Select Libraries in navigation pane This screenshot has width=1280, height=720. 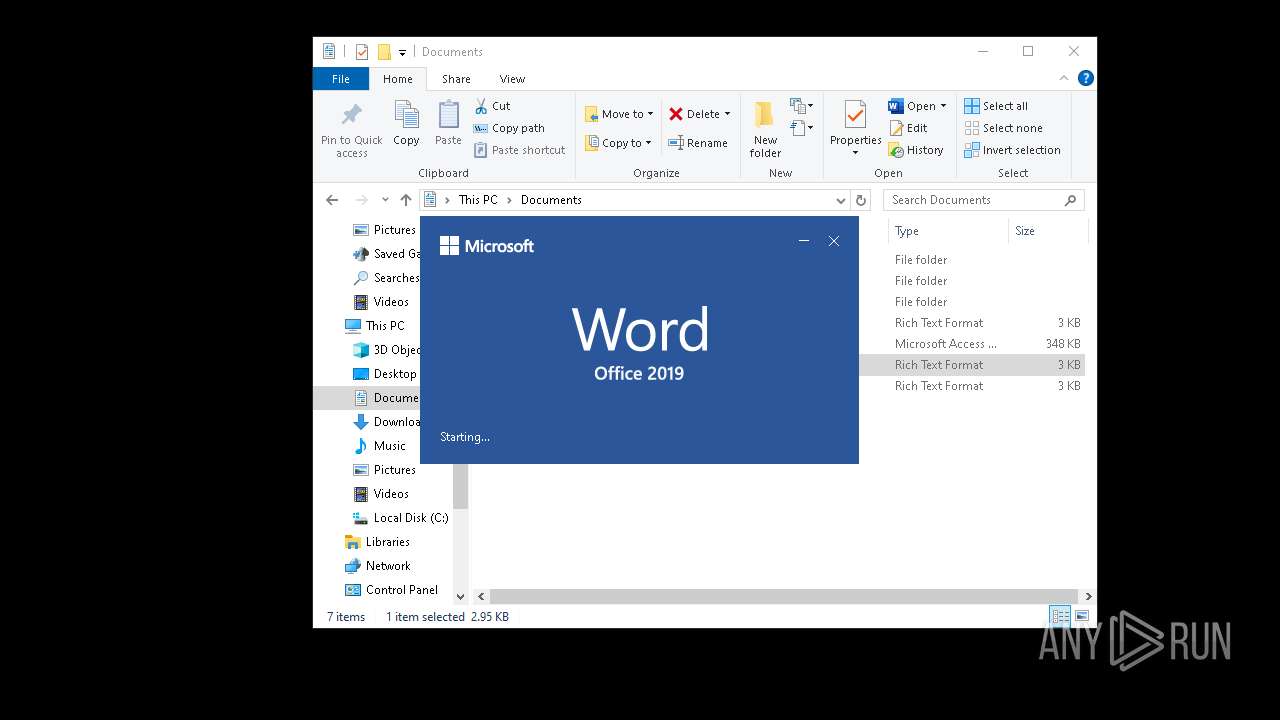(378, 542)
